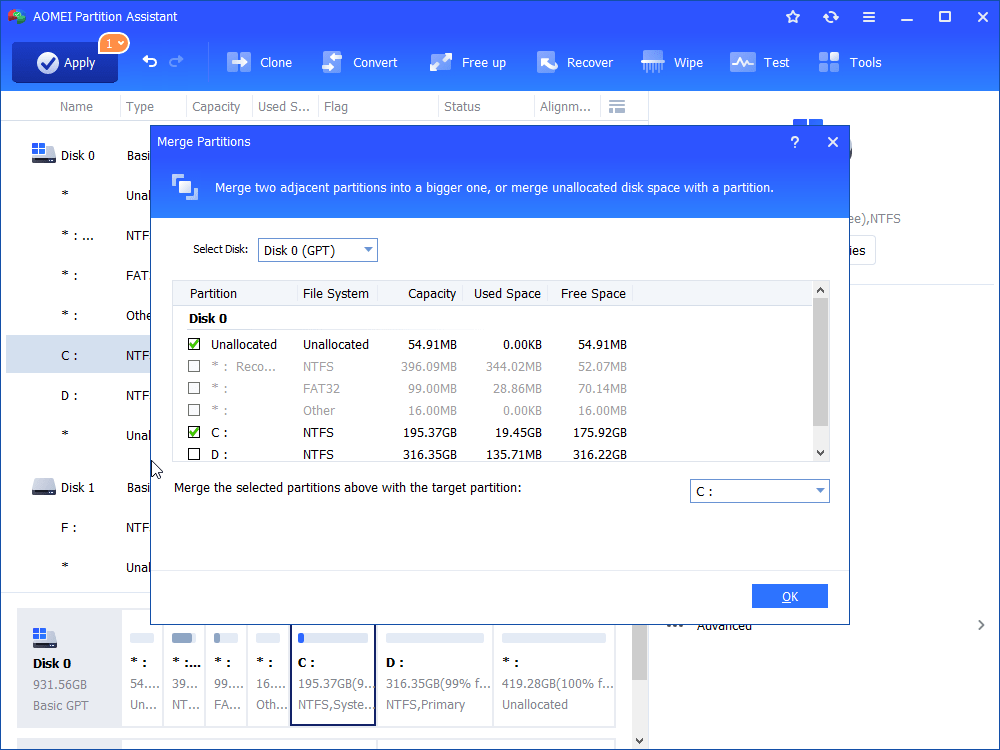Open the hamburger menu in title bar
Viewport: 1000px width, 750px height.
[x=869, y=17]
